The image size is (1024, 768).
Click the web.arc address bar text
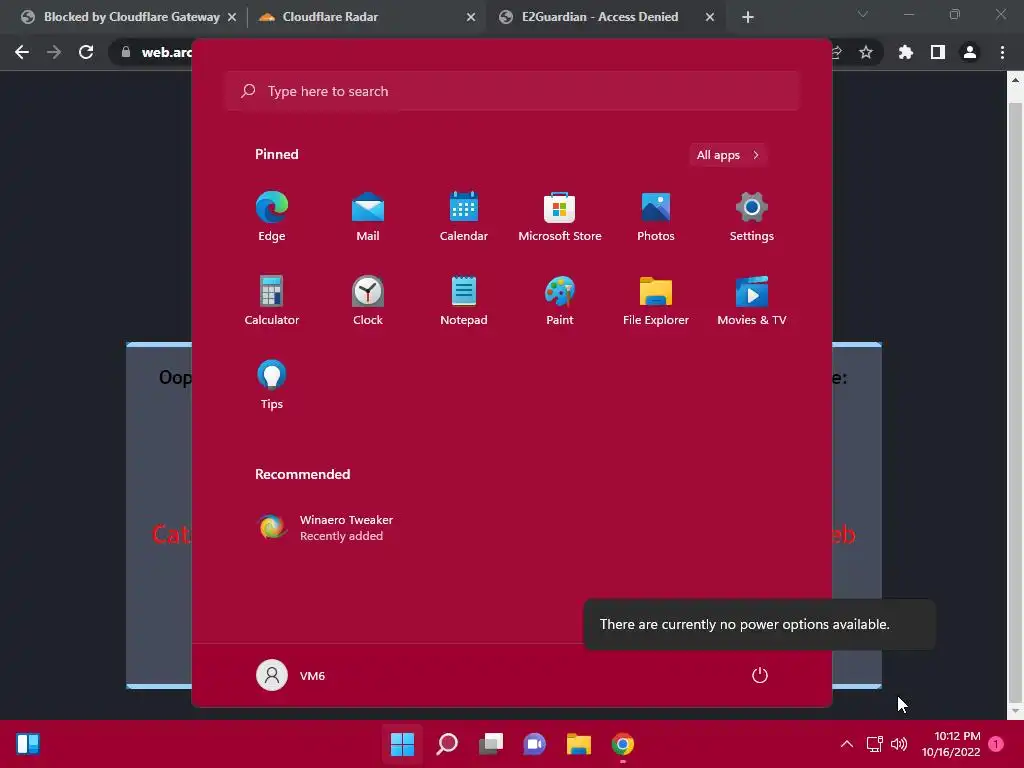click(x=167, y=52)
